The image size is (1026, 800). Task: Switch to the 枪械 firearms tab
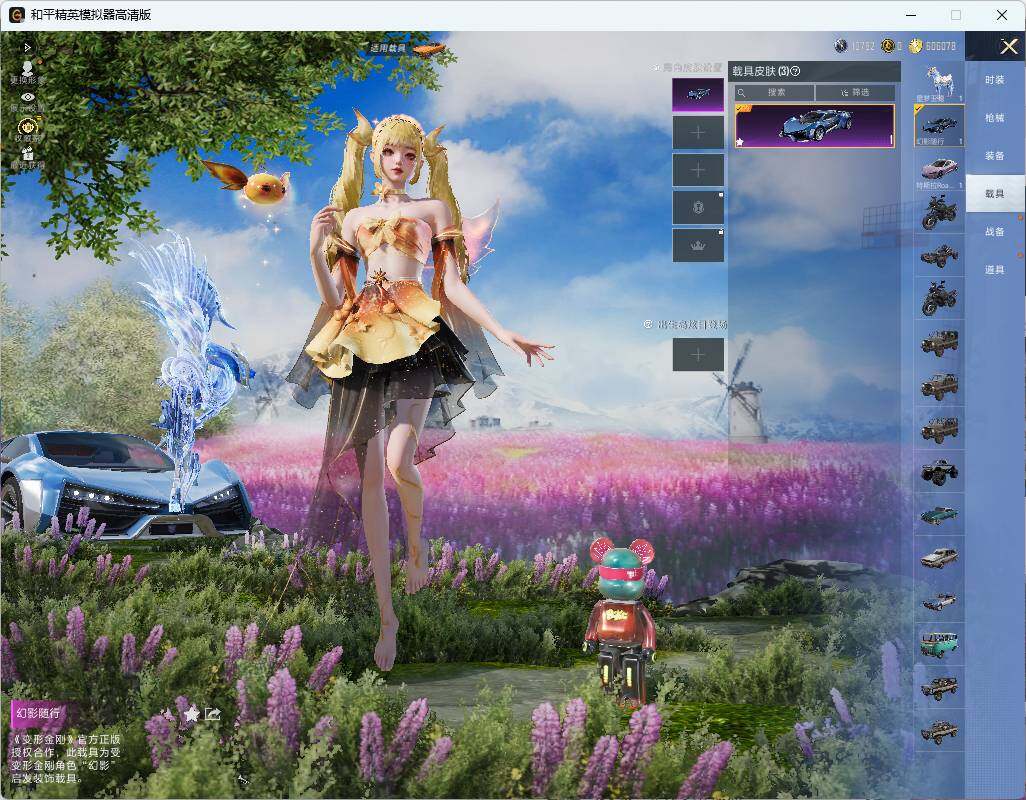coord(995,118)
